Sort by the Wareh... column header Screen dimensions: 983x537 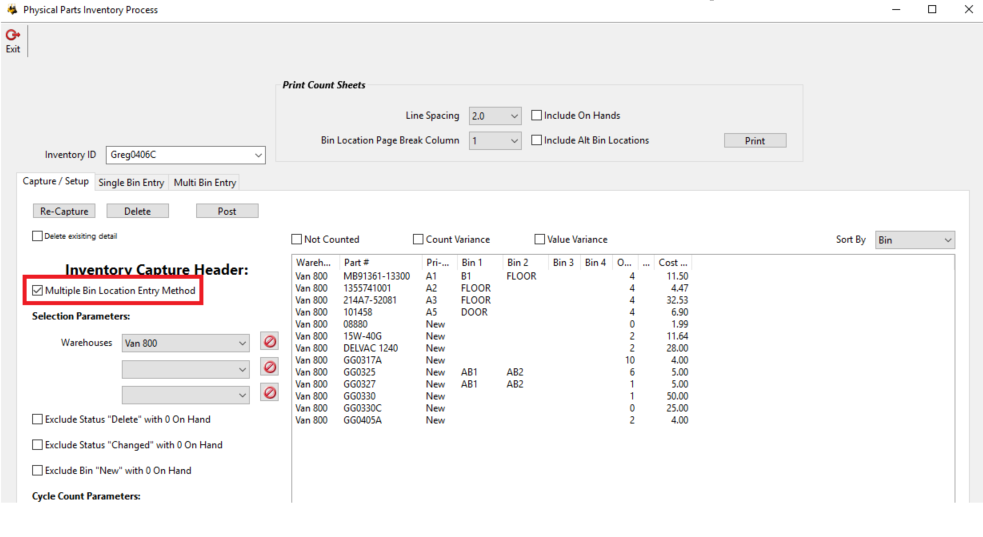tap(315, 263)
